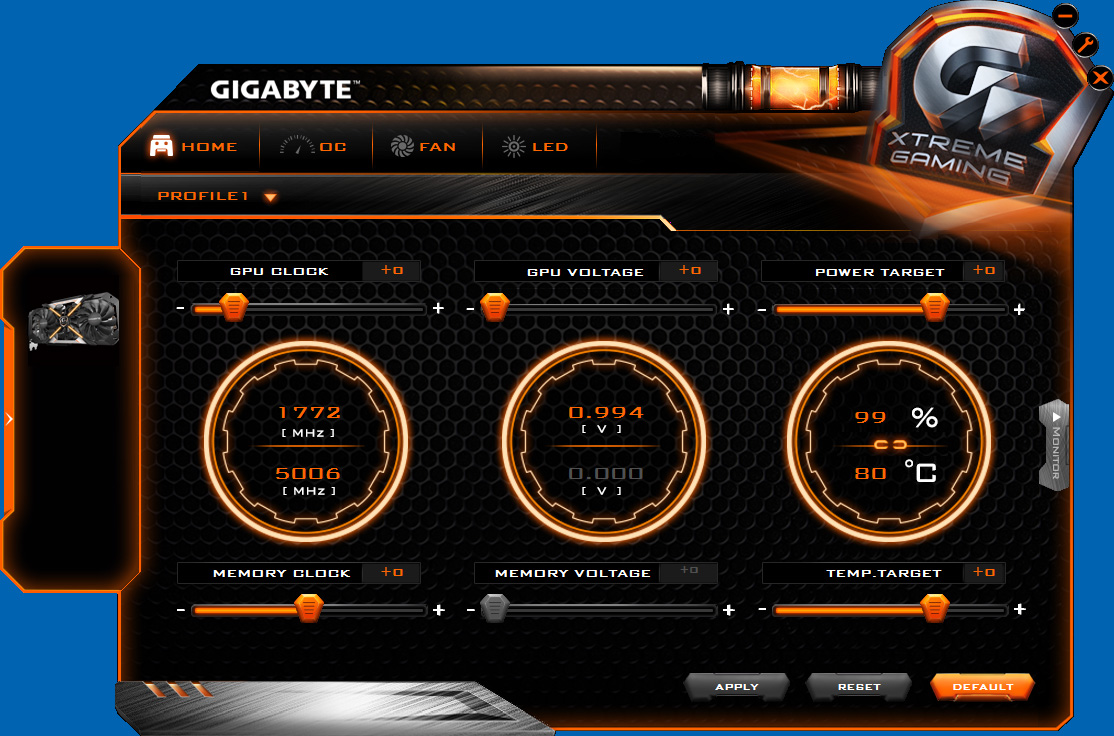Viewport: 1114px width, 736px height.
Task: Click the FAN blade icon
Action: [402, 146]
